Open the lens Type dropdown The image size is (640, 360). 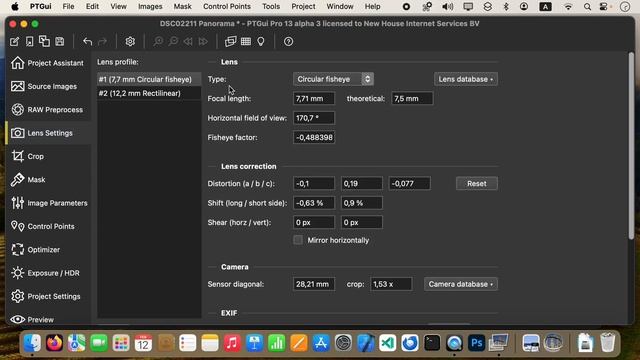[x=333, y=79]
